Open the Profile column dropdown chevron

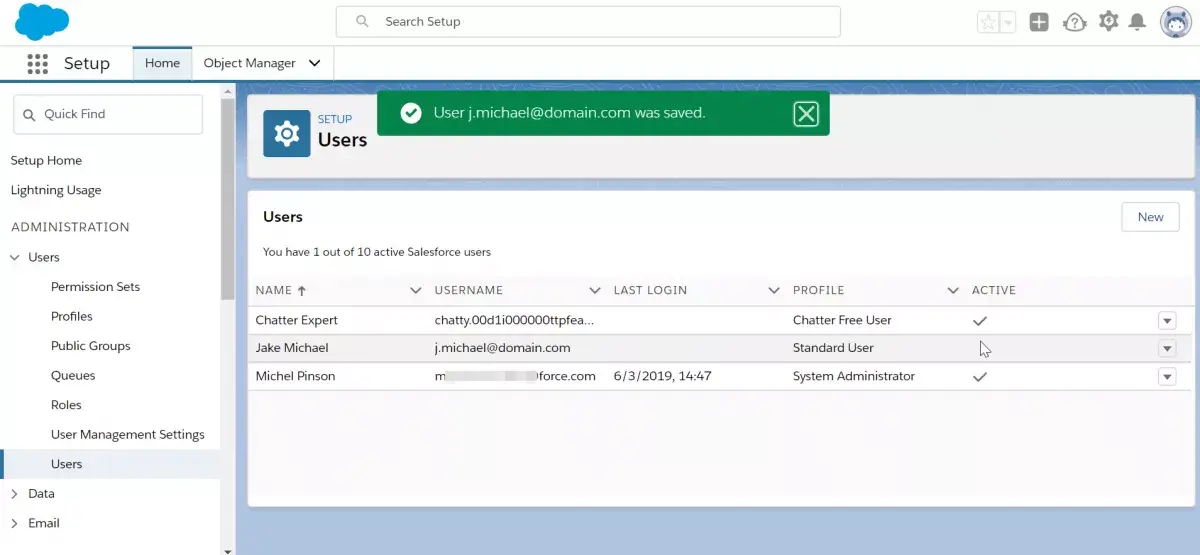pos(953,290)
